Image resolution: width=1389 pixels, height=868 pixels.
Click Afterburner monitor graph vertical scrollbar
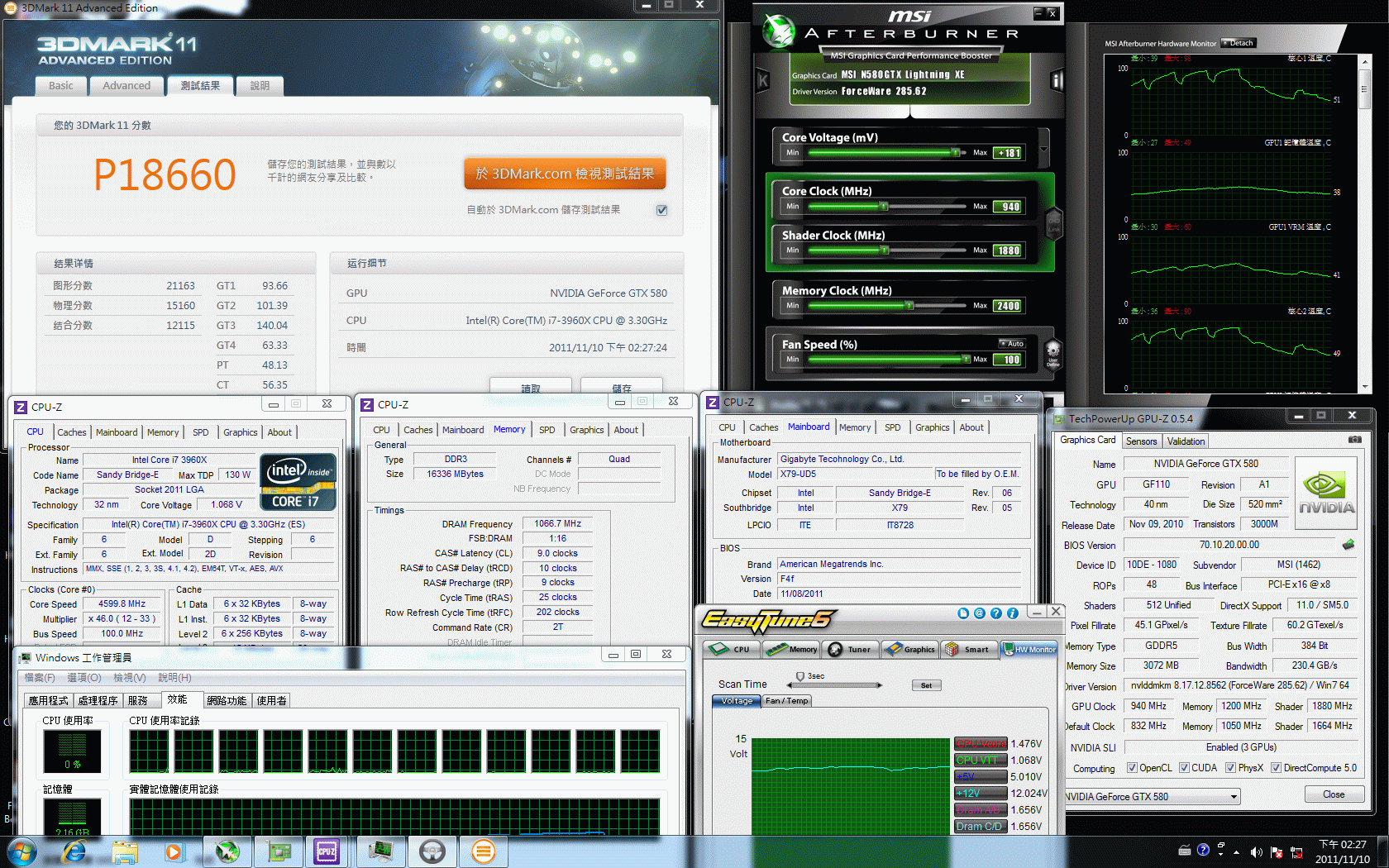pos(1364,223)
